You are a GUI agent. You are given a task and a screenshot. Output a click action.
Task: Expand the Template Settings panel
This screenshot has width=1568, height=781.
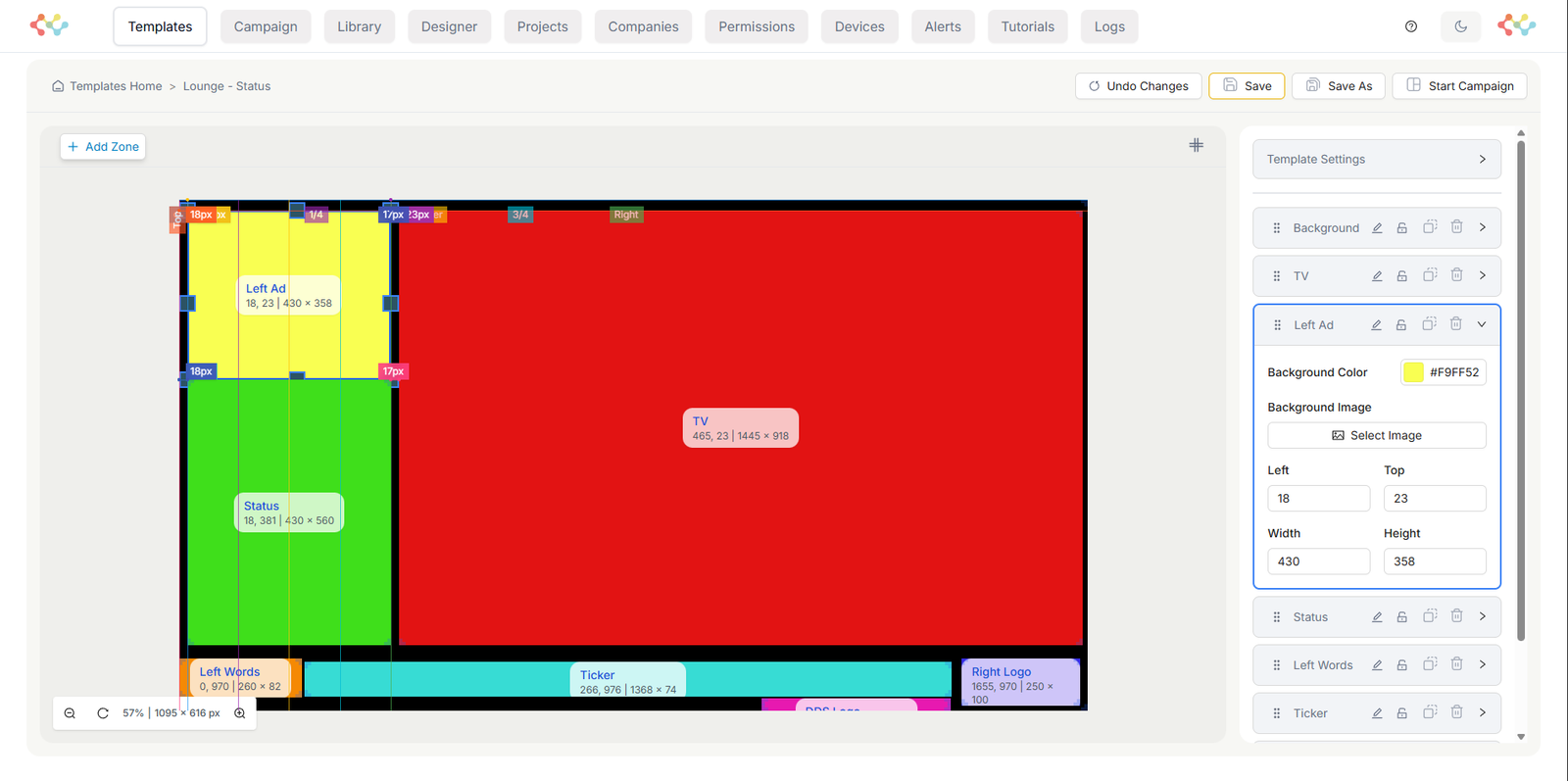coord(1482,159)
